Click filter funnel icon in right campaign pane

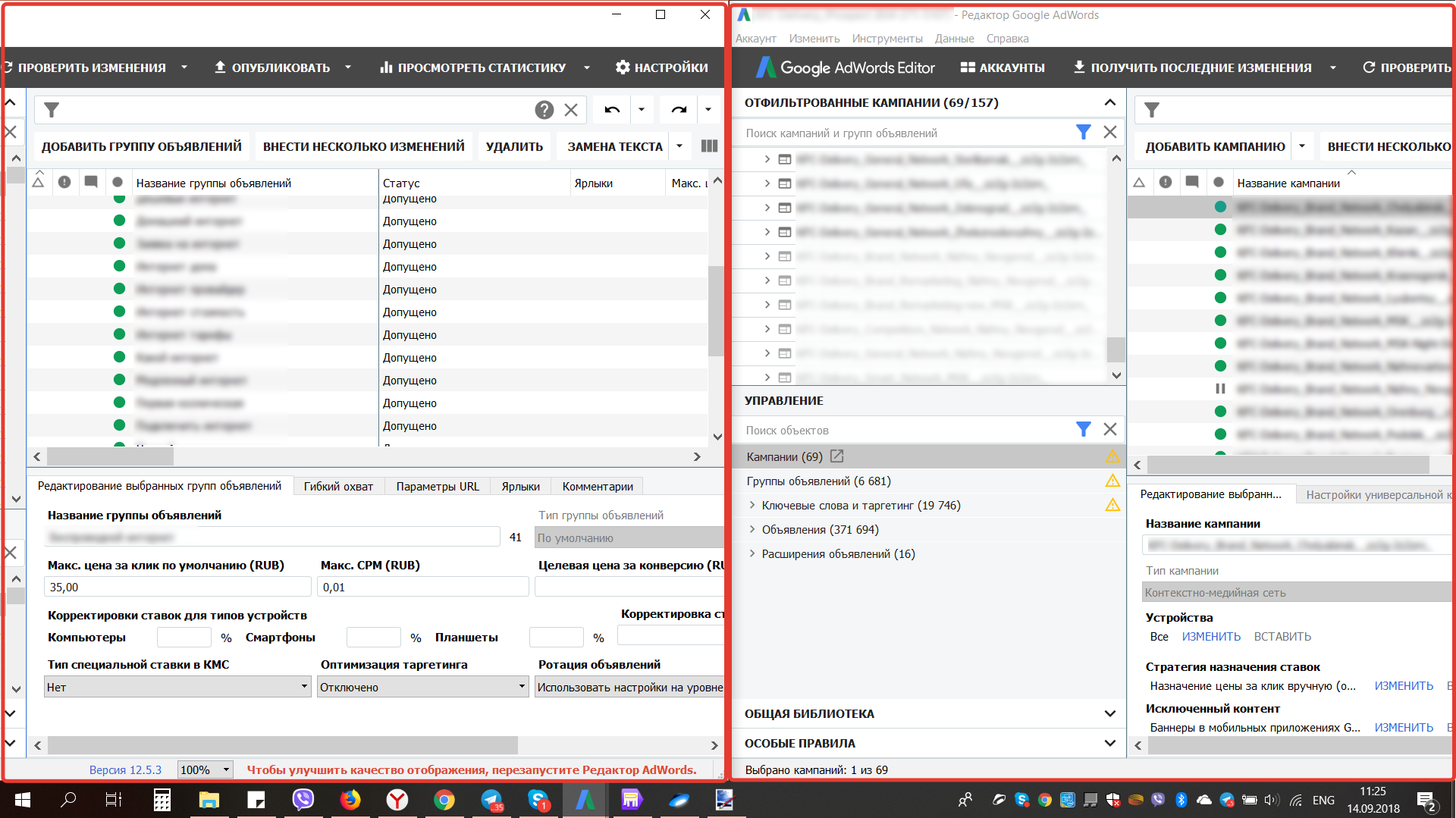[x=1152, y=110]
